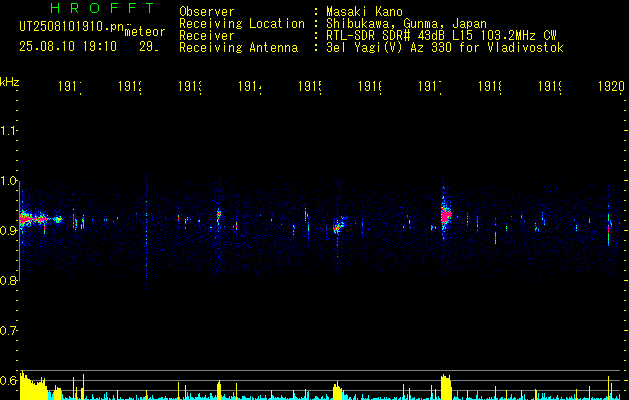Click the Receiving Antenna label
This screenshot has height=400, width=629.
238,48
